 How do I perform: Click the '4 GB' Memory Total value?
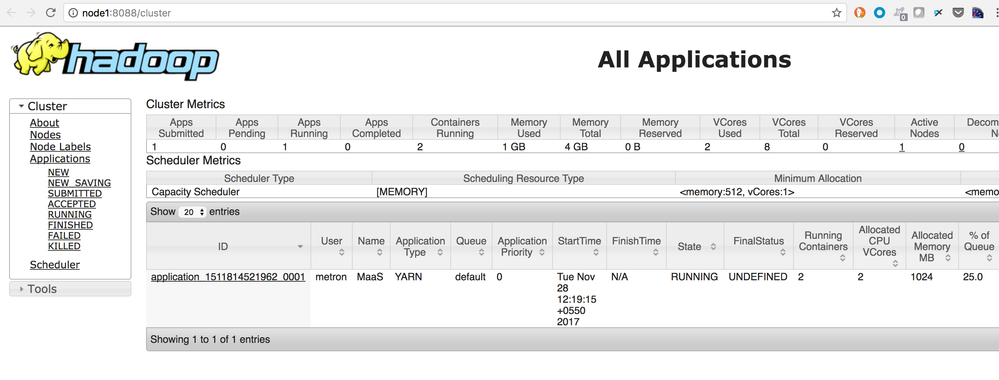tap(578, 147)
